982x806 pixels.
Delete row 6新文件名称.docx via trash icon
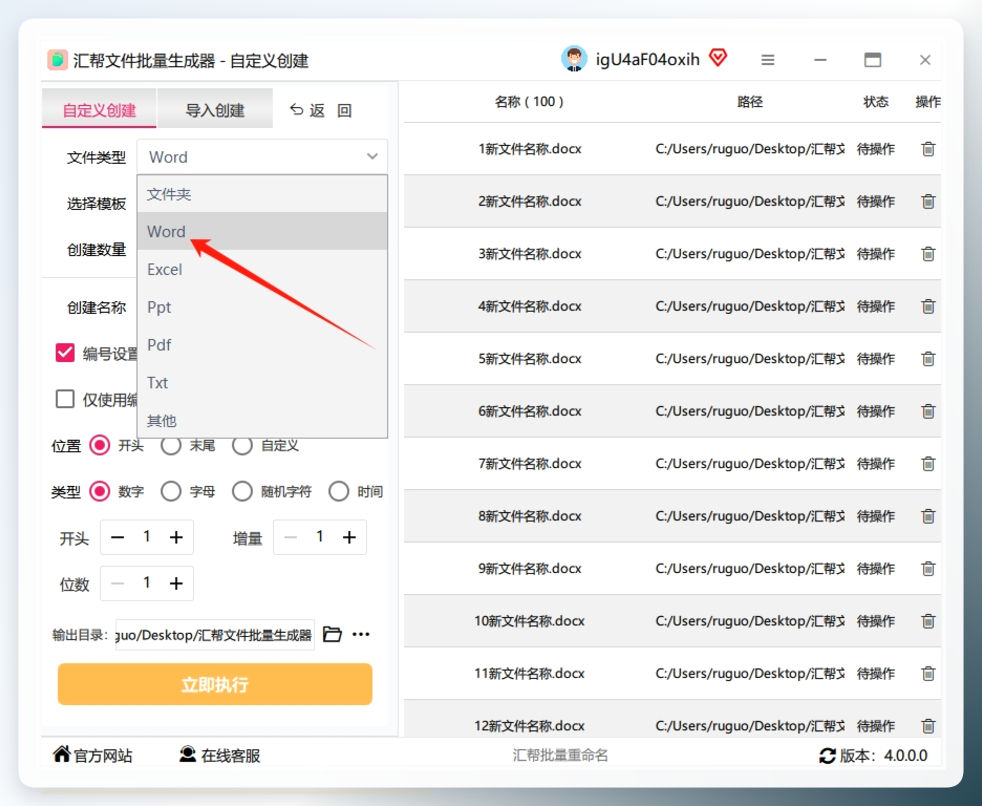(928, 411)
